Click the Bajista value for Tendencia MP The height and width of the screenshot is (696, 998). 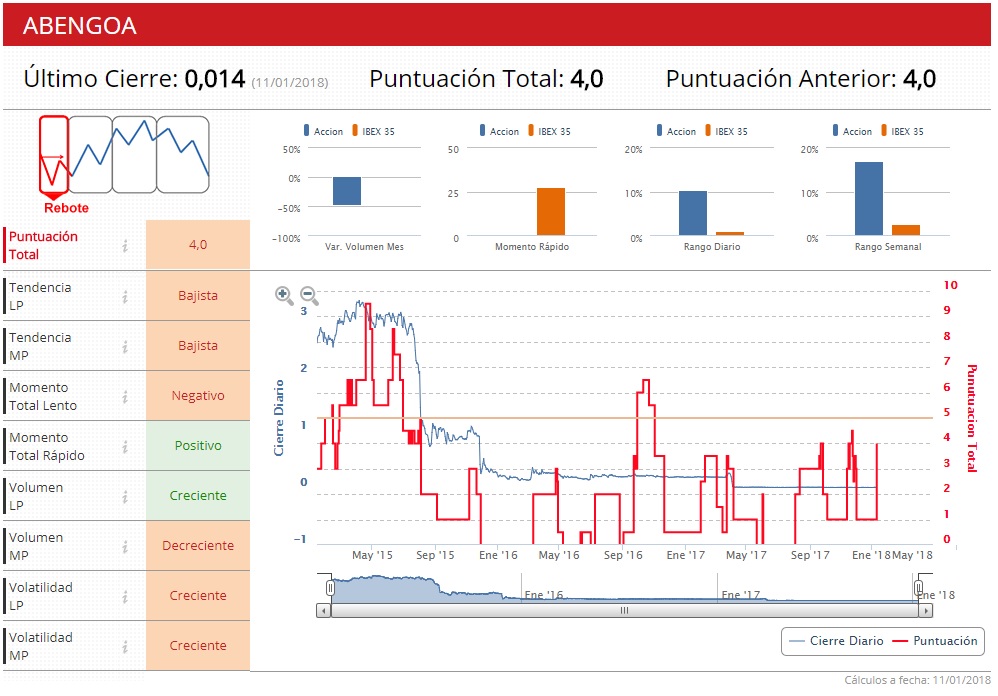point(198,346)
